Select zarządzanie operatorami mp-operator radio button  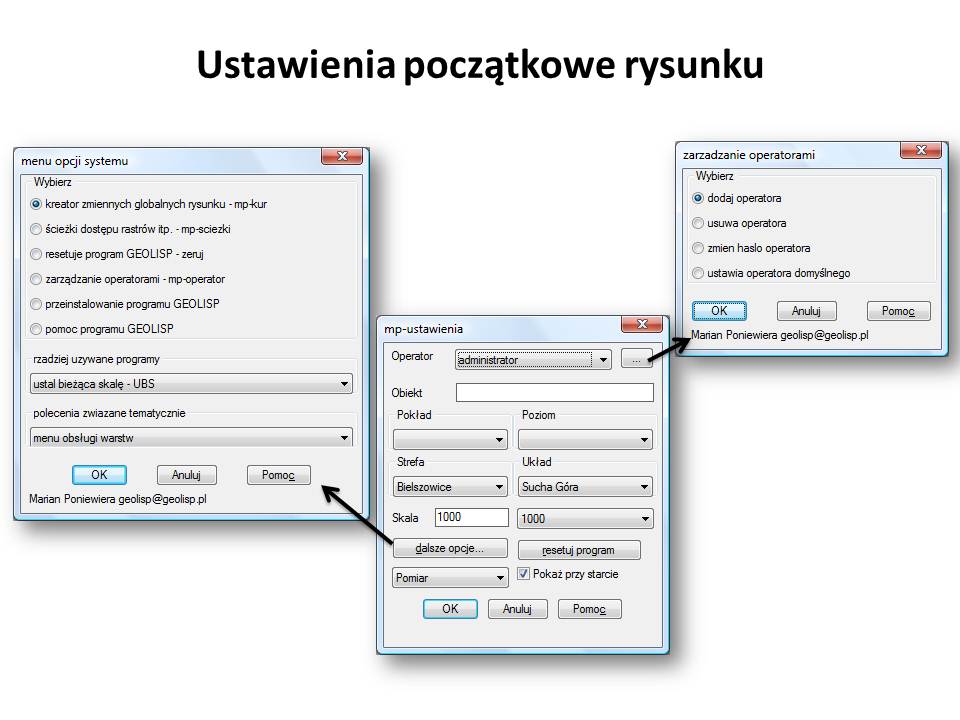tap(127, 279)
